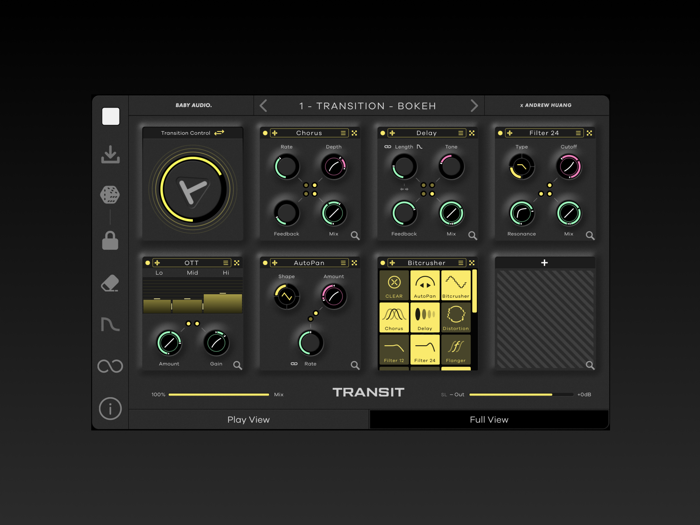Choose Chorus from effect picker
The image size is (700, 525).
(394, 317)
